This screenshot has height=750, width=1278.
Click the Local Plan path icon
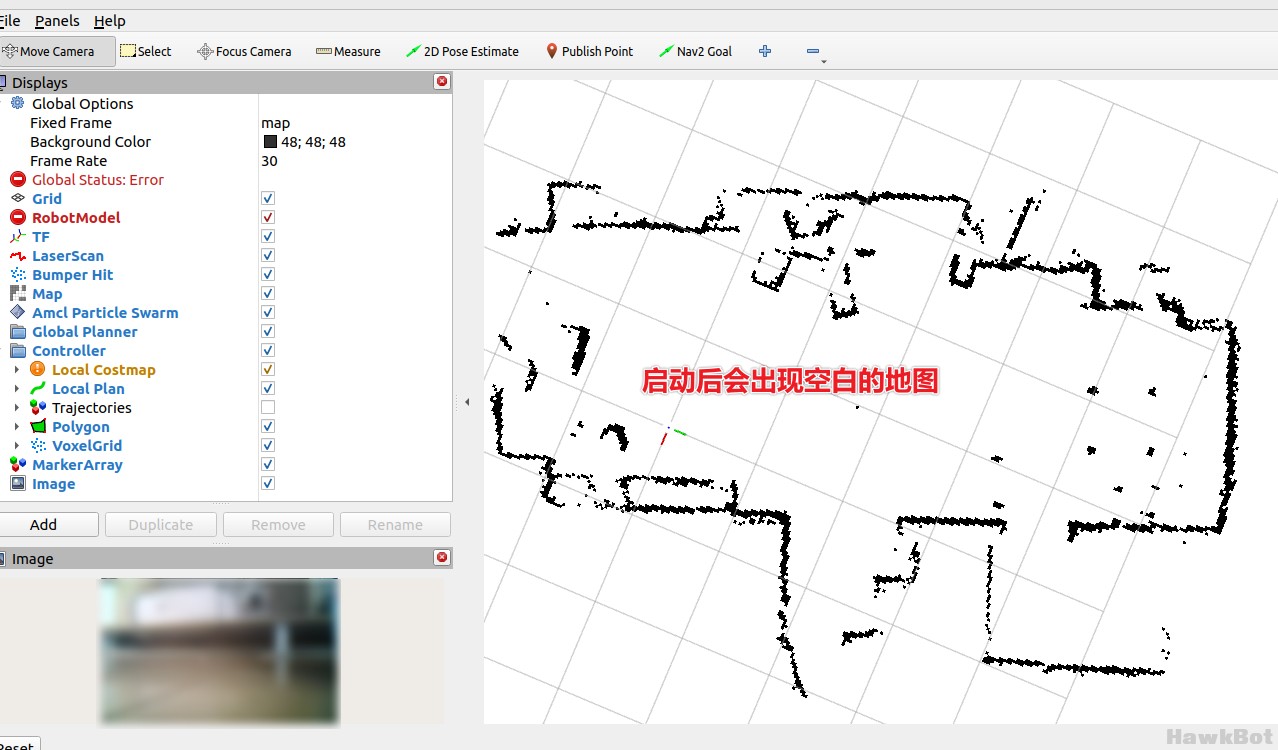click(38, 388)
